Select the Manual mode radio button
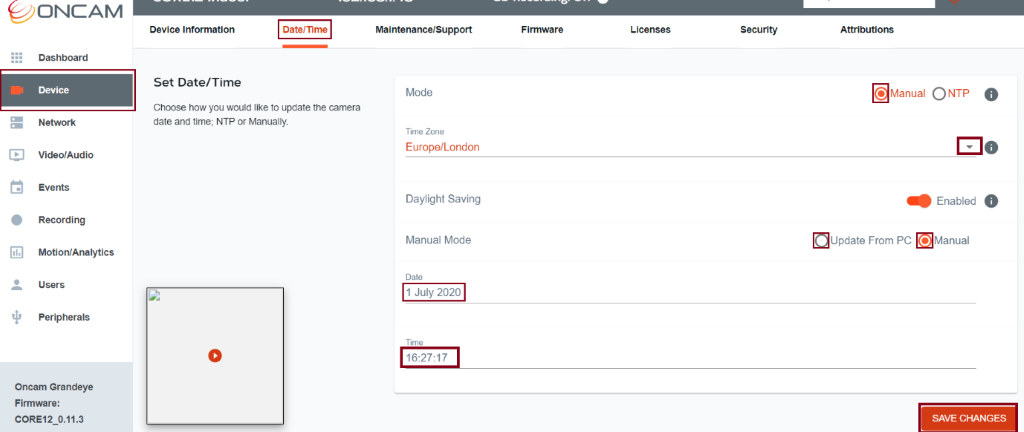 [880, 94]
